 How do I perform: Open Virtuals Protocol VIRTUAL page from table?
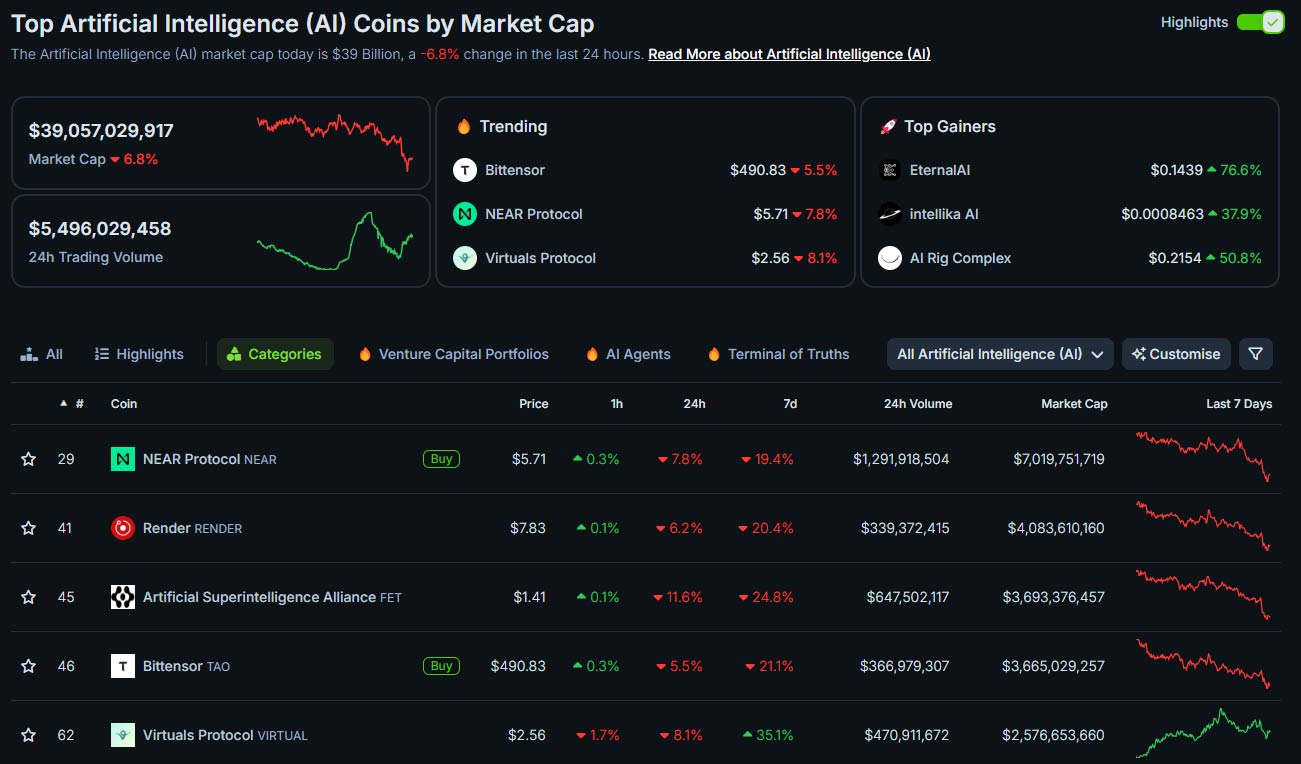tap(225, 735)
